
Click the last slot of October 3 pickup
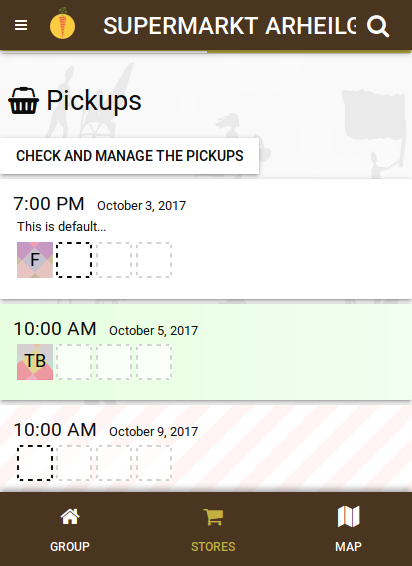pyautogui.click(x=154, y=260)
